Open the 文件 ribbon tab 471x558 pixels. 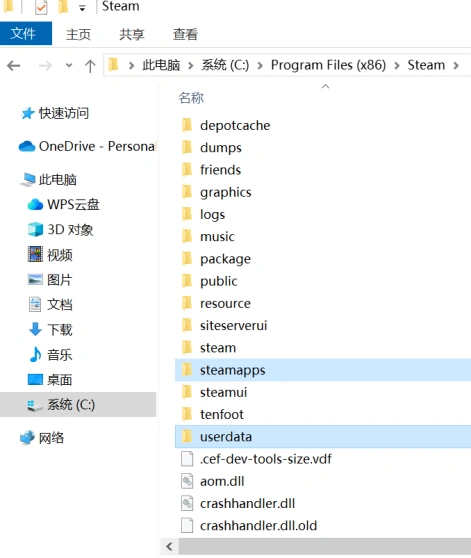(26, 34)
